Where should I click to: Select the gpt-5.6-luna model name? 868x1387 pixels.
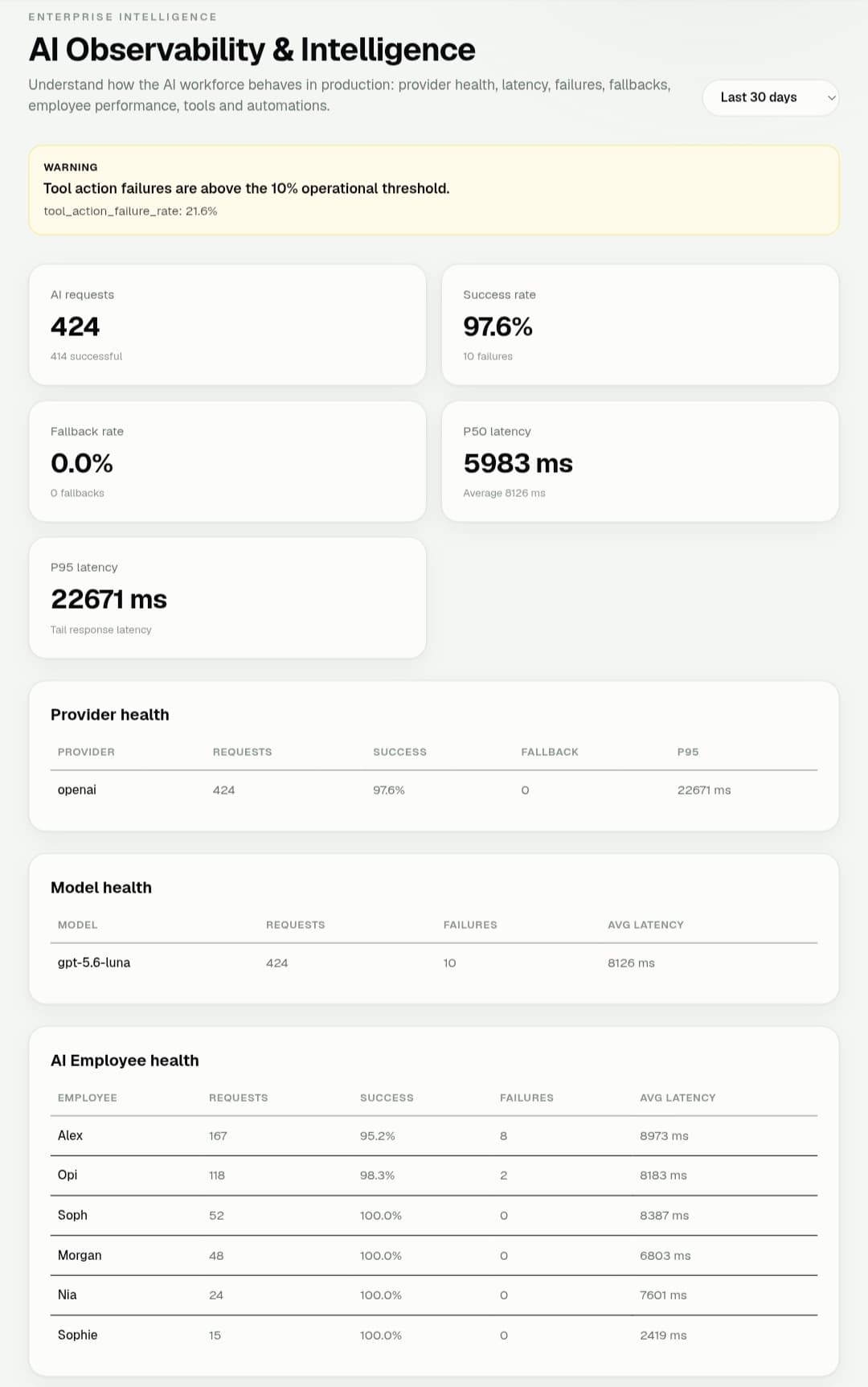(x=94, y=962)
